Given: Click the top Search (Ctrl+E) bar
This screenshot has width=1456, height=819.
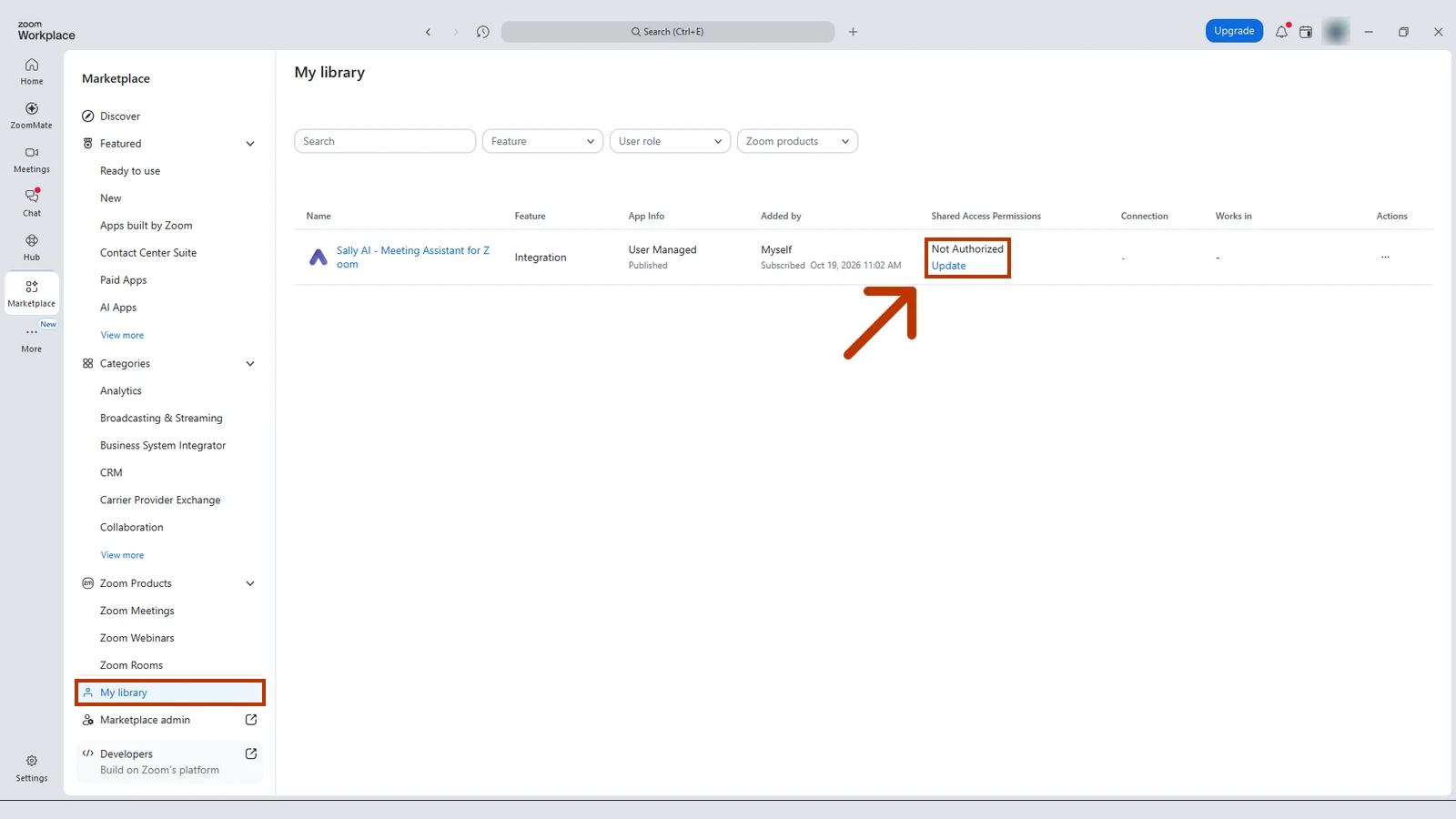Looking at the screenshot, I should (x=668, y=32).
